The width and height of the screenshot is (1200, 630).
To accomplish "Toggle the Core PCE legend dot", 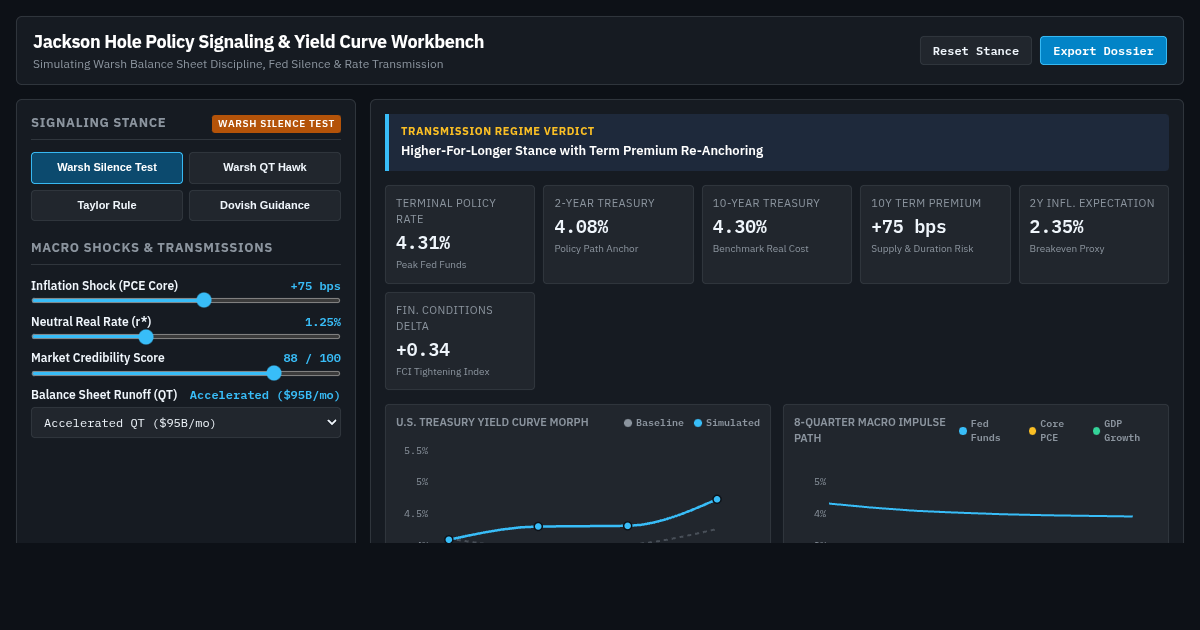I will (1033, 431).
